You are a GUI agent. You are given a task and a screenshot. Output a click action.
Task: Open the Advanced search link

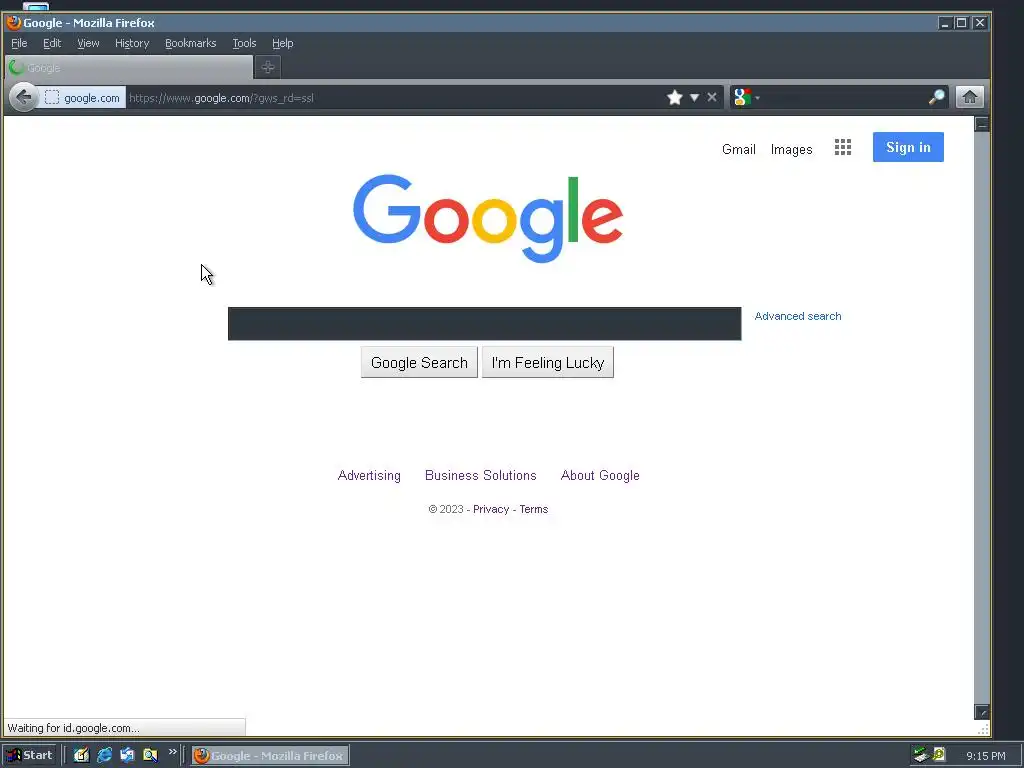[x=798, y=316]
